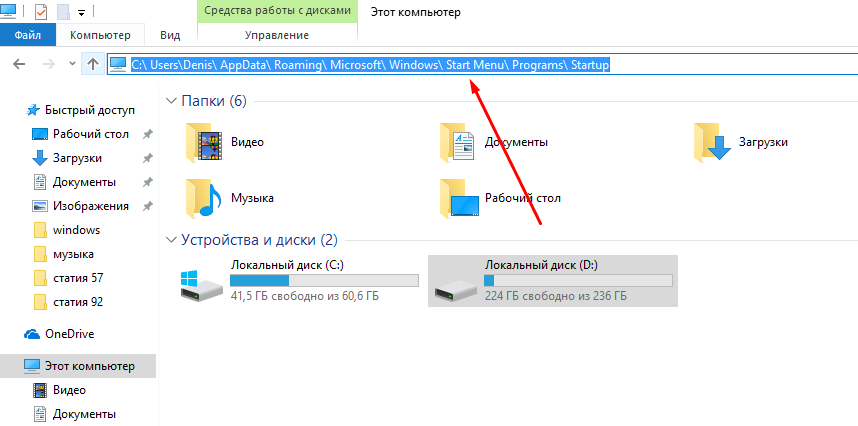Open Загрузки in the sidebar

coord(77,158)
